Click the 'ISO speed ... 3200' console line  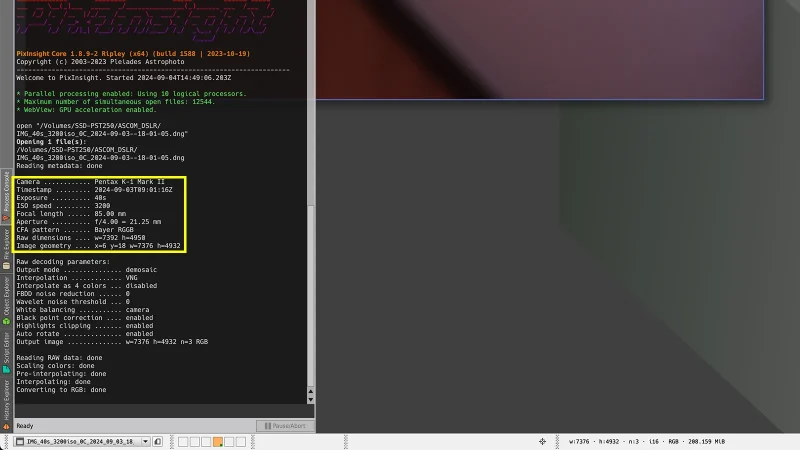(x=63, y=206)
